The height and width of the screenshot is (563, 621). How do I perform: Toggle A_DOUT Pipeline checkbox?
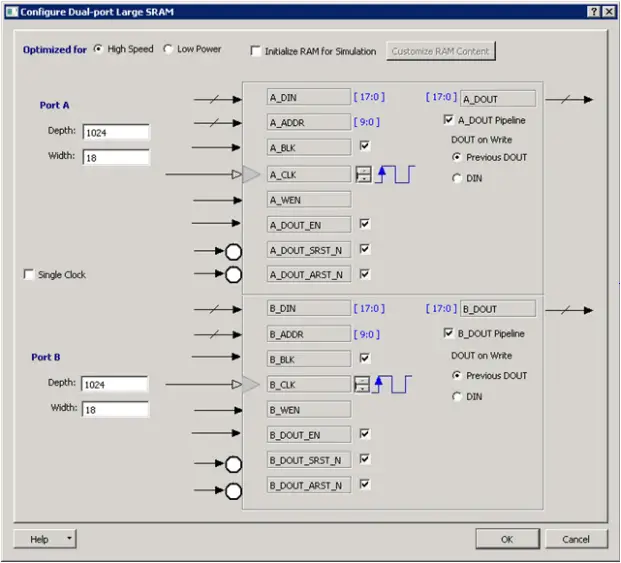[448, 120]
